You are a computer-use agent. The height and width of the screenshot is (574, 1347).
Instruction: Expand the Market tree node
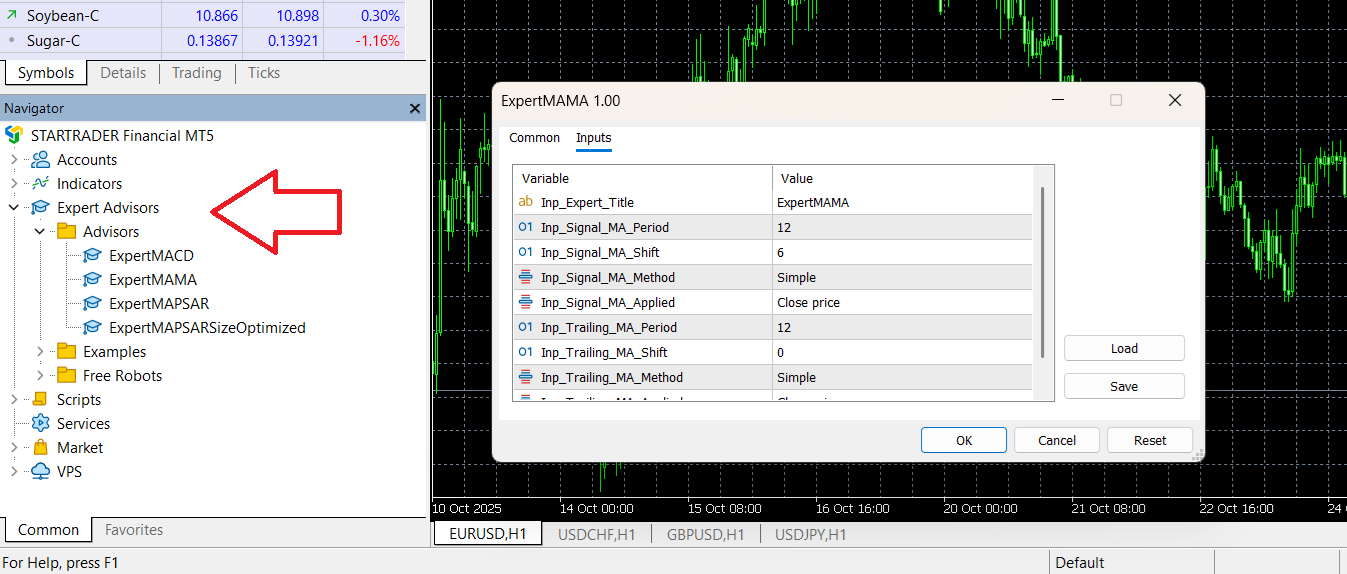click(x=14, y=447)
